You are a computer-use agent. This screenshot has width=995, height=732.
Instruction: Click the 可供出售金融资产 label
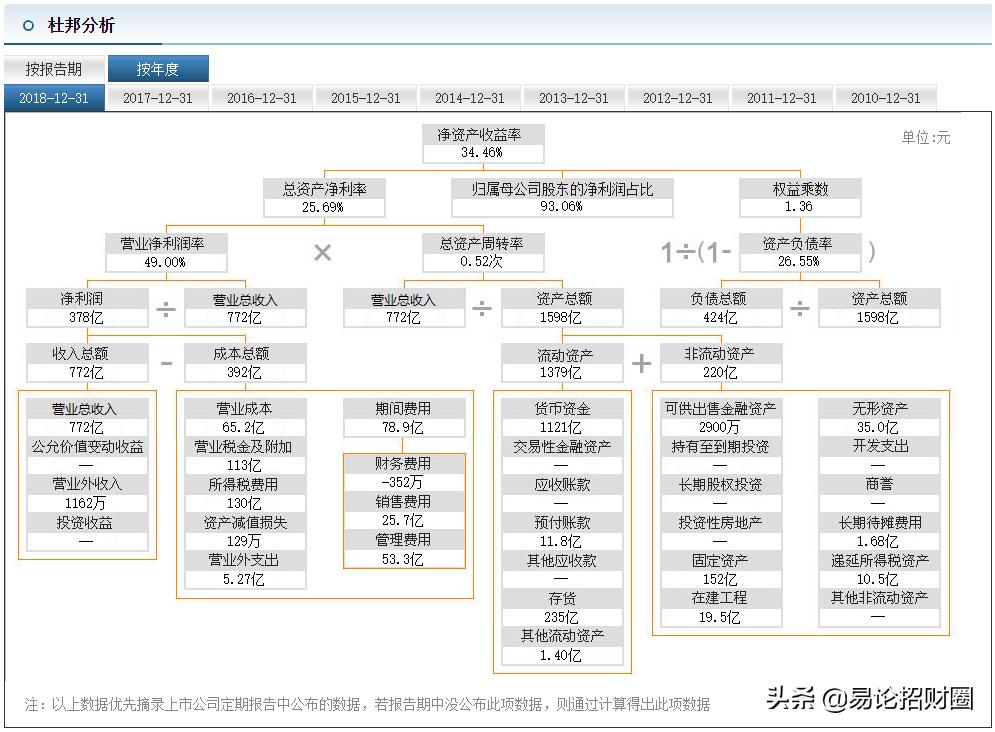pos(720,408)
